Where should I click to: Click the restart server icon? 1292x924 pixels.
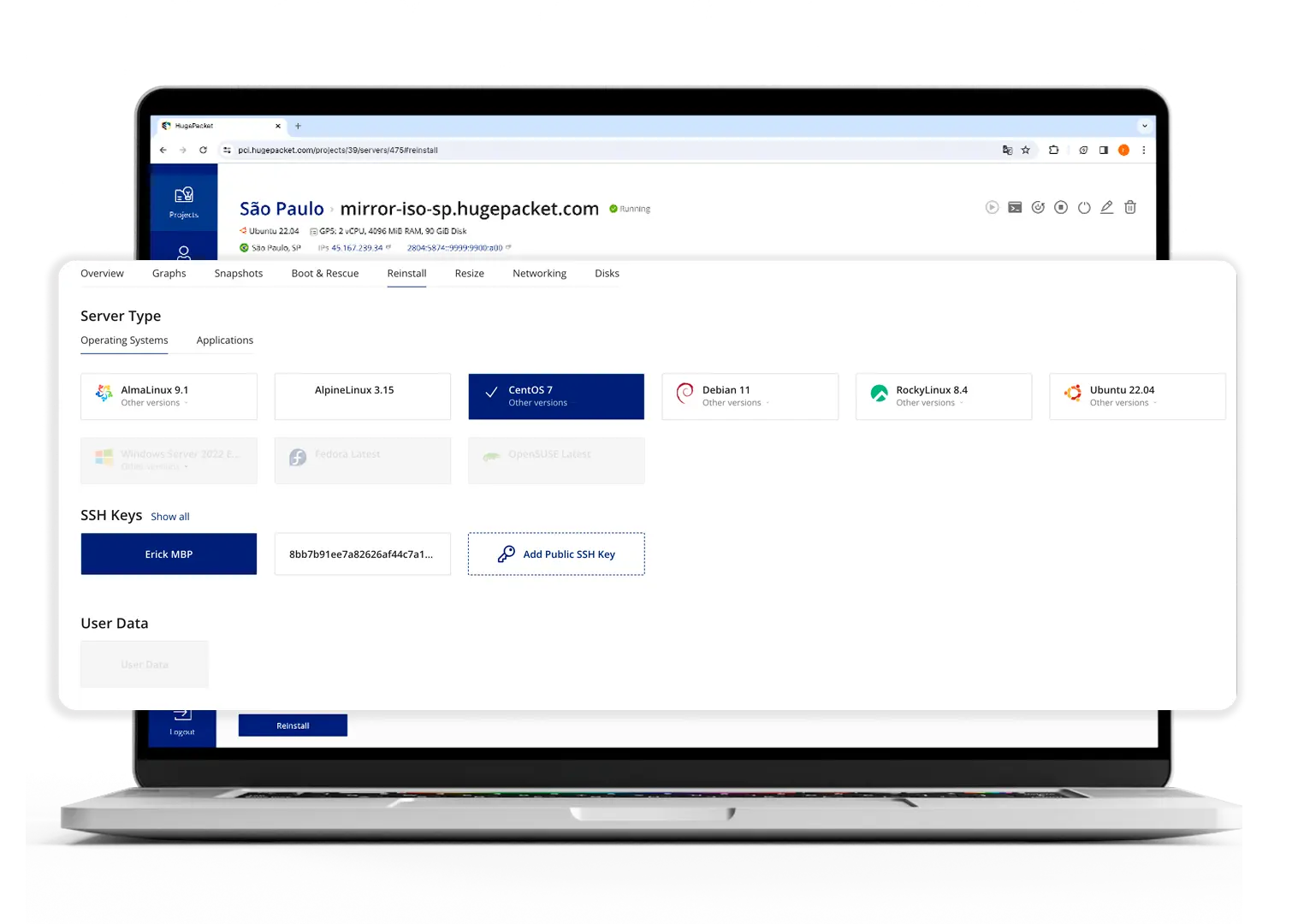click(1038, 207)
